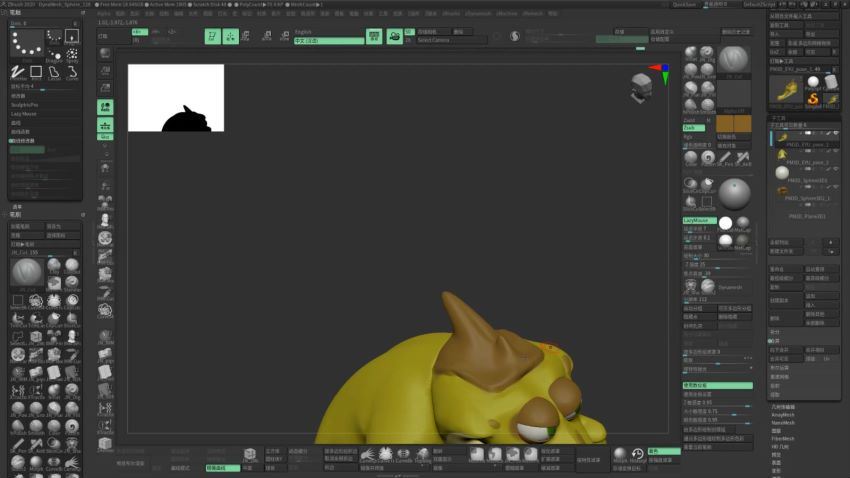Viewport: 850px width, 478px height.
Task: Click the Rotate mode icon in top shelf
Action: click(285, 36)
